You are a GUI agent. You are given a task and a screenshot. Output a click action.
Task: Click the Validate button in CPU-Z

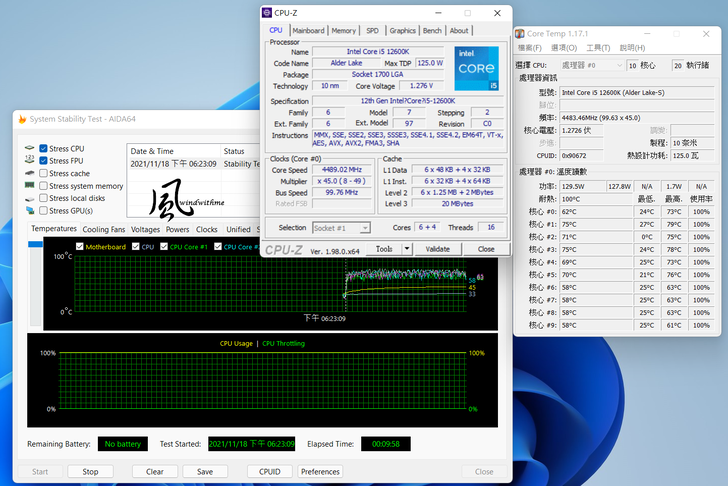click(438, 249)
